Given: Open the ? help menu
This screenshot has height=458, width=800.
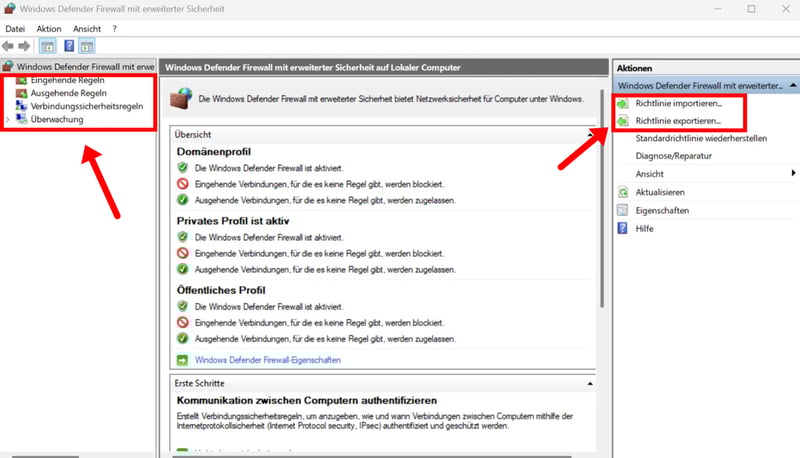Looking at the screenshot, I should click(x=114, y=29).
